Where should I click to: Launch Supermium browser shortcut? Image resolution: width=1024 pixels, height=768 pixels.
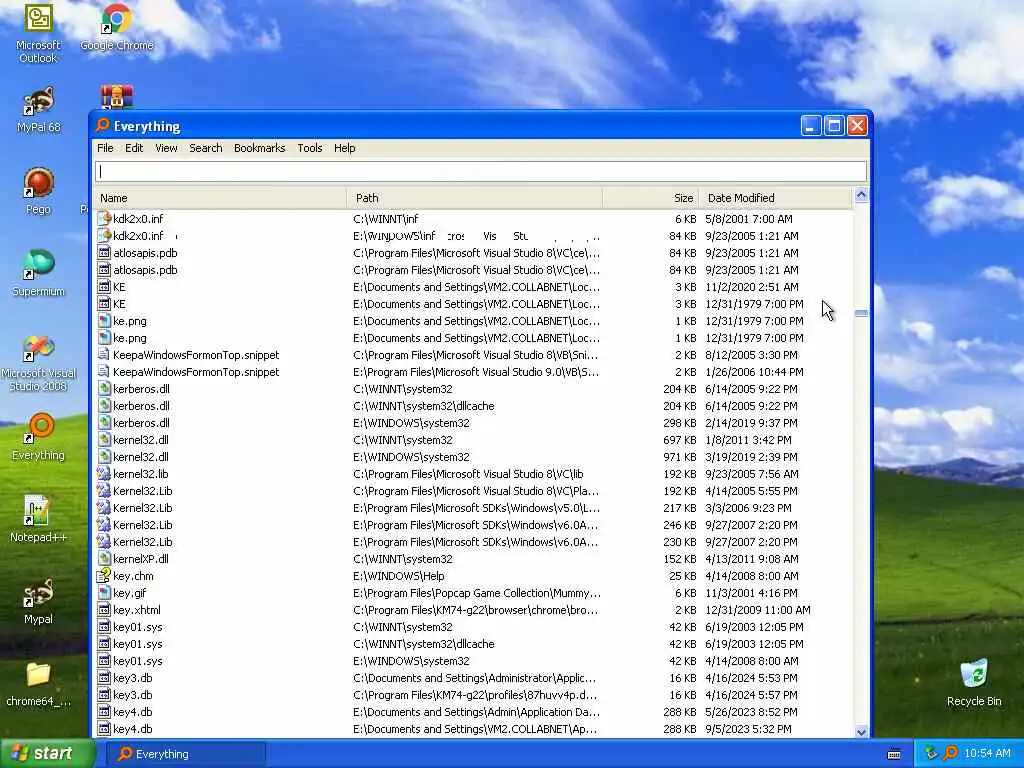[38, 273]
